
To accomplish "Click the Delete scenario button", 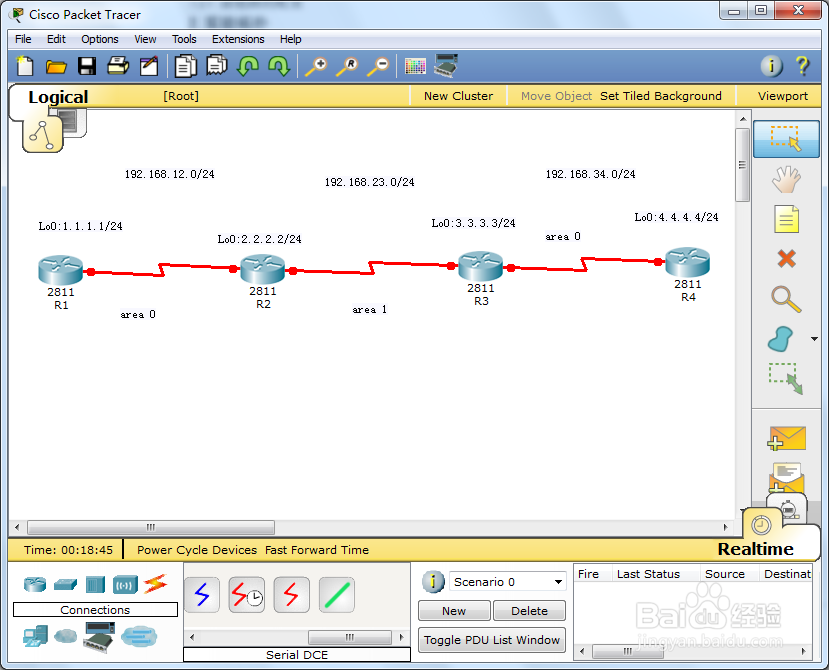I will point(529,611).
